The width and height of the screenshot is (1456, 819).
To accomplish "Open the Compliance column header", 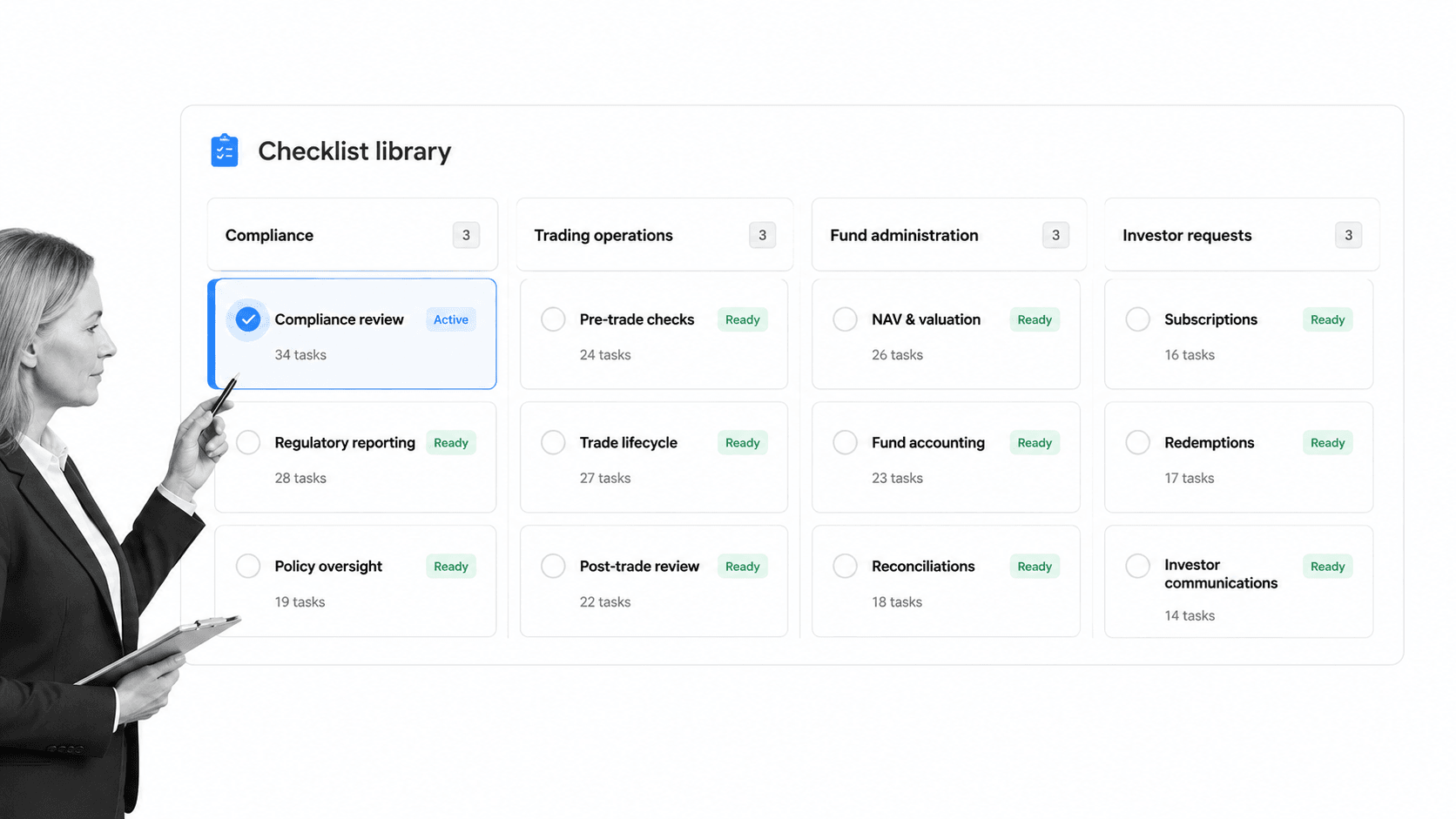I will click(352, 235).
